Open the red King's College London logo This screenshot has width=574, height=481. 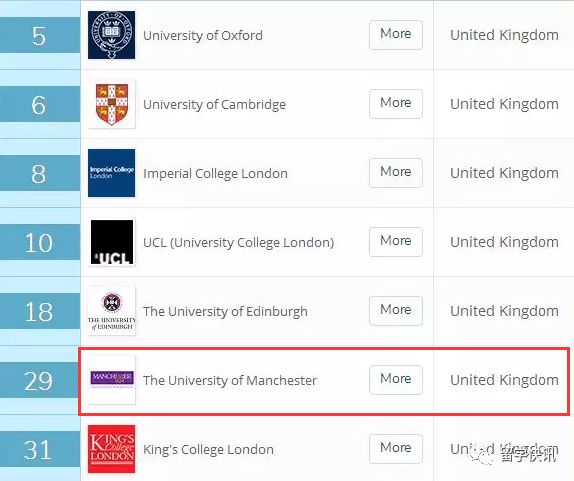[111, 449]
